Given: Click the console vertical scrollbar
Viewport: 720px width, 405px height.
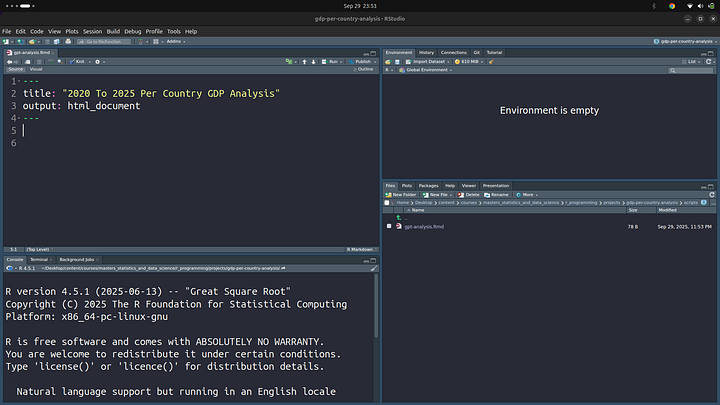Looking at the screenshot, I should coord(376,305).
